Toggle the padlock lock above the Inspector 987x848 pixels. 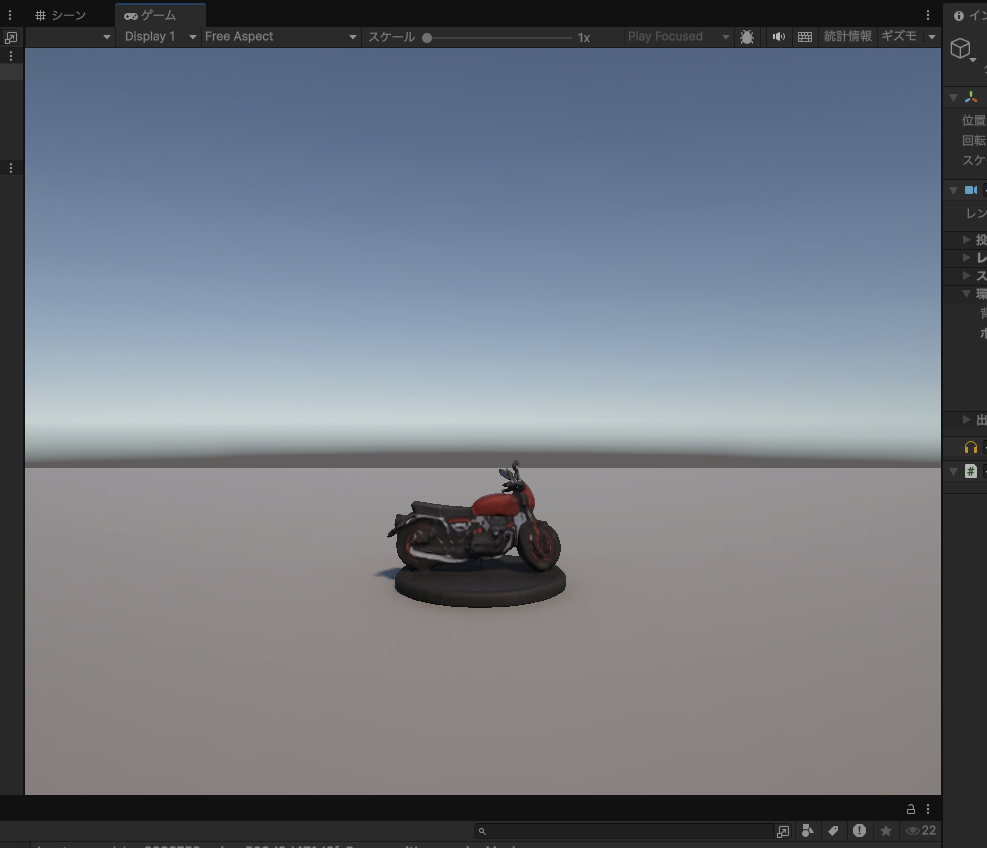click(x=910, y=808)
